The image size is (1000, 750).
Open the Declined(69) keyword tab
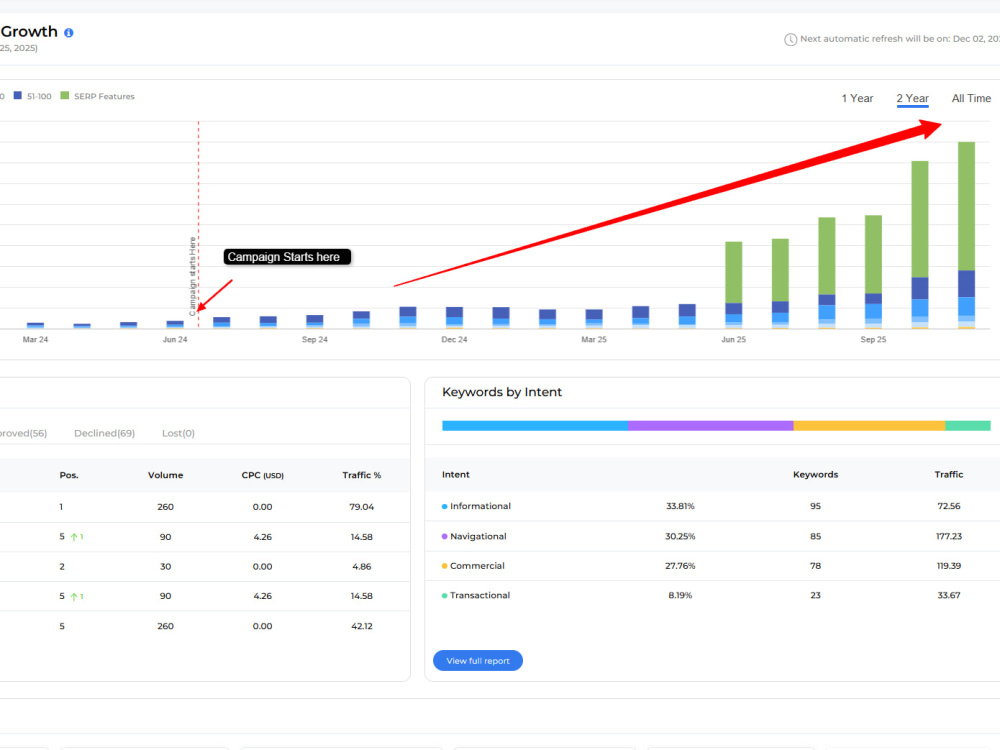point(105,433)
